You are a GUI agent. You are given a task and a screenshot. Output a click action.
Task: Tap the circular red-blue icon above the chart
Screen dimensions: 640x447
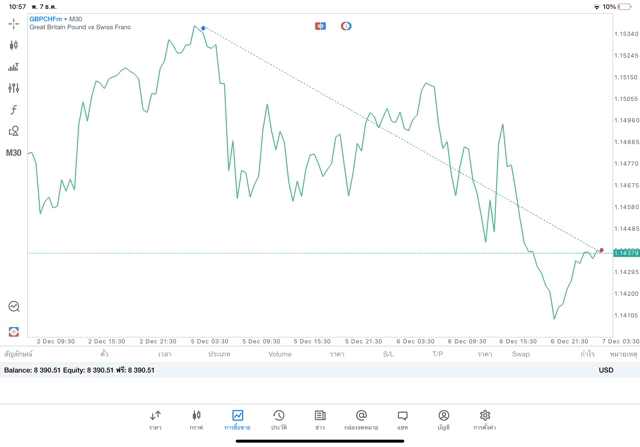[346, 26]
